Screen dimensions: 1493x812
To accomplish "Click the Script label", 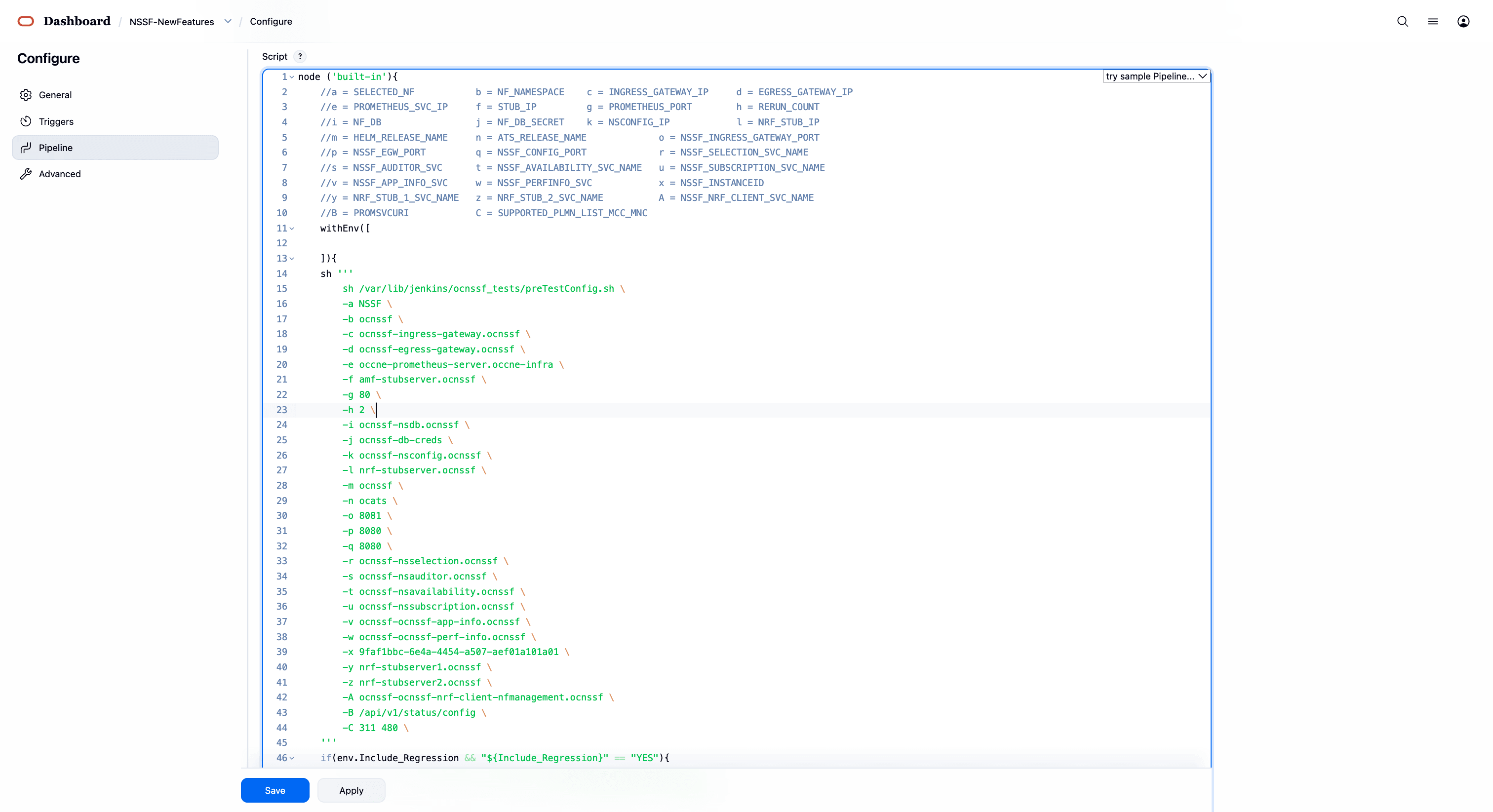I will (275, 56).
